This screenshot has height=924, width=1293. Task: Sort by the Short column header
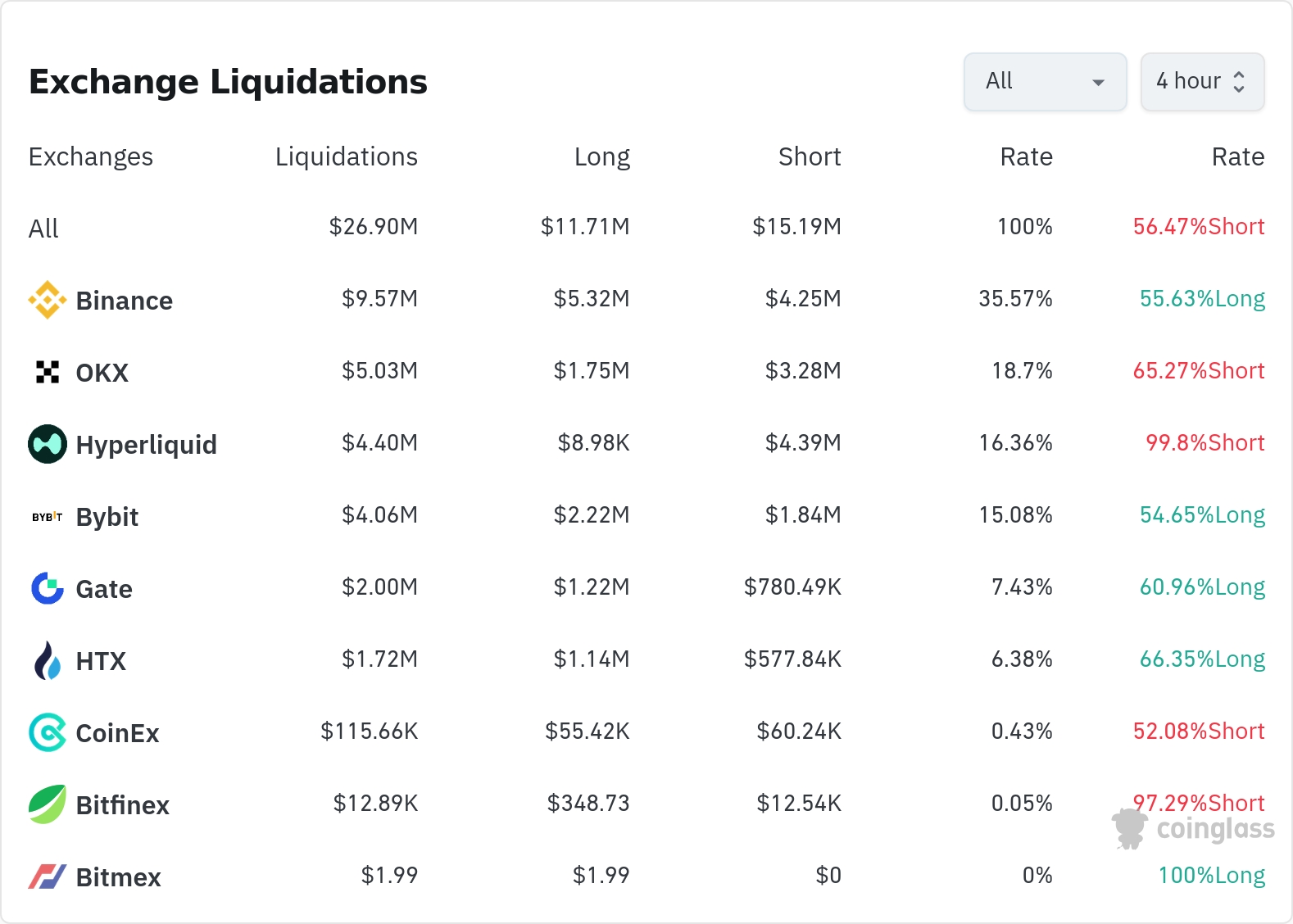pyautogui.click(x=809, y=156)
